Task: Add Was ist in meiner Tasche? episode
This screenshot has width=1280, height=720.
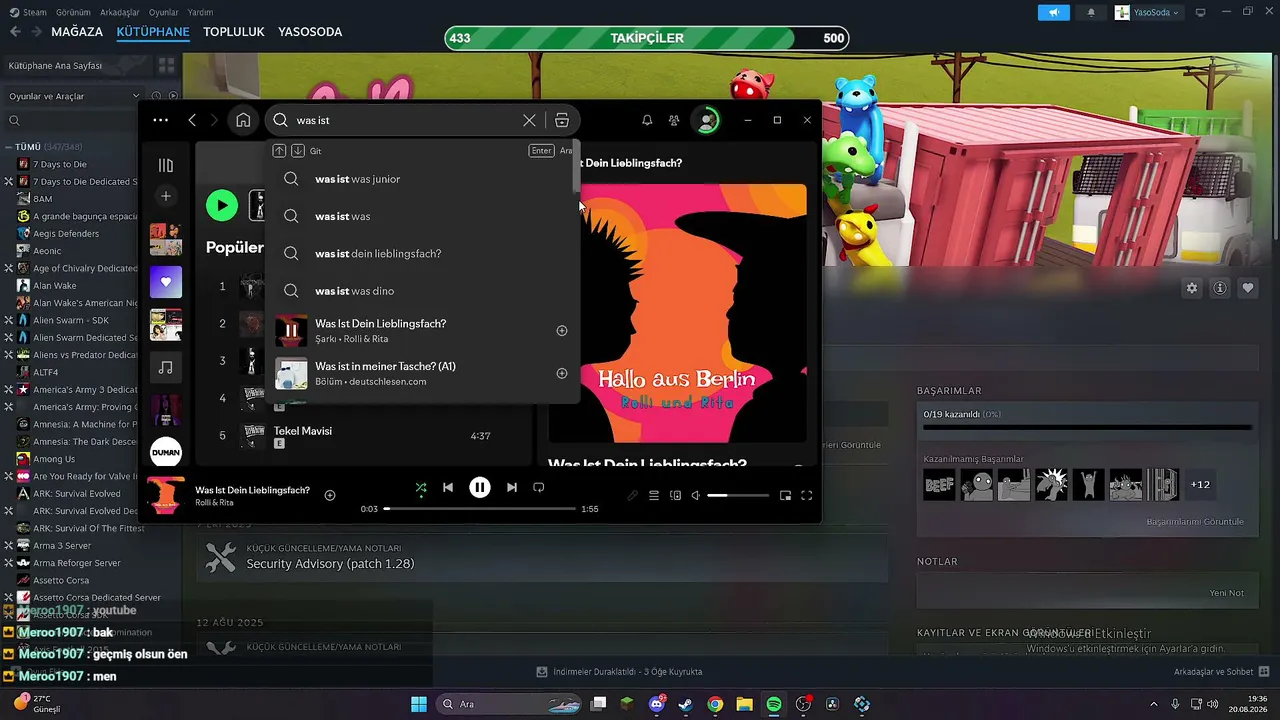Action: point(562,373)
